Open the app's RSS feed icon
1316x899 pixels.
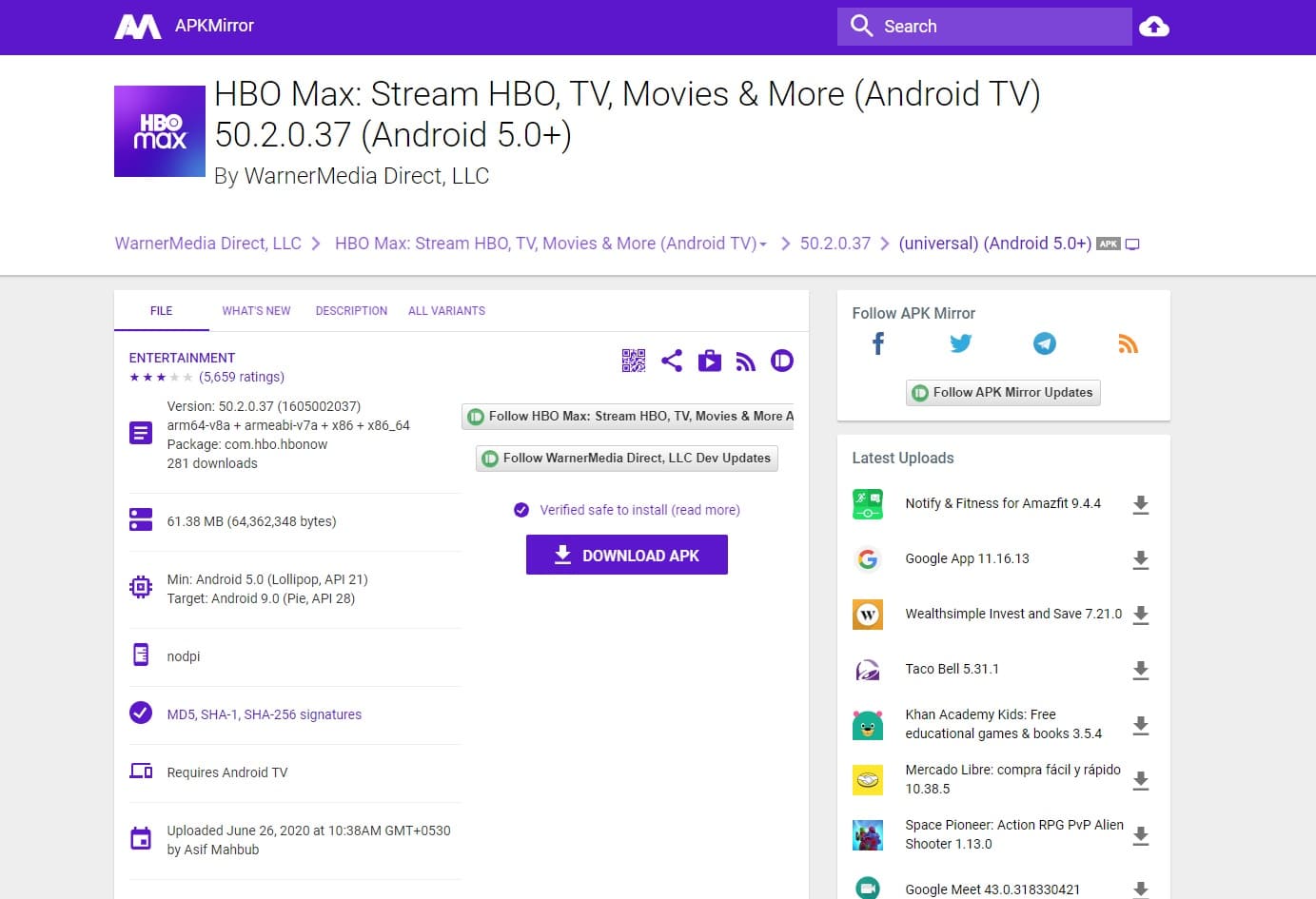746,362
